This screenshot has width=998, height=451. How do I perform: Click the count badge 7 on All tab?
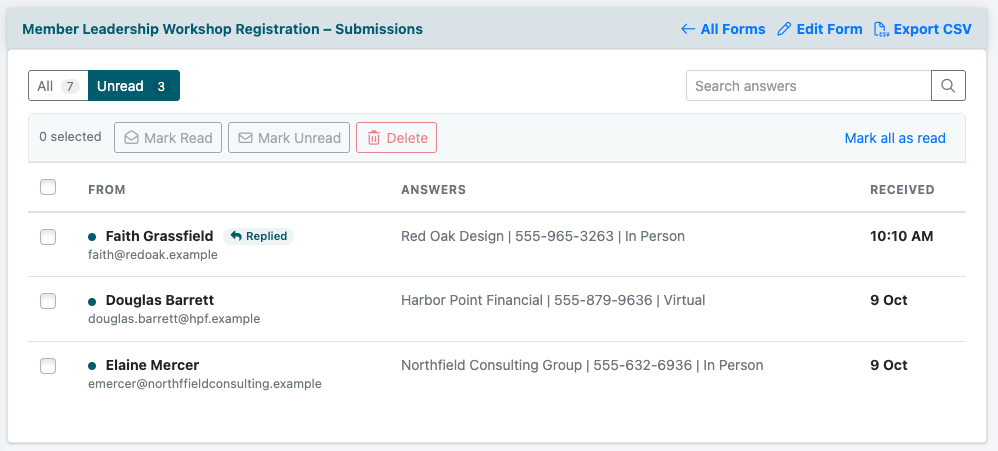(70, 87)
